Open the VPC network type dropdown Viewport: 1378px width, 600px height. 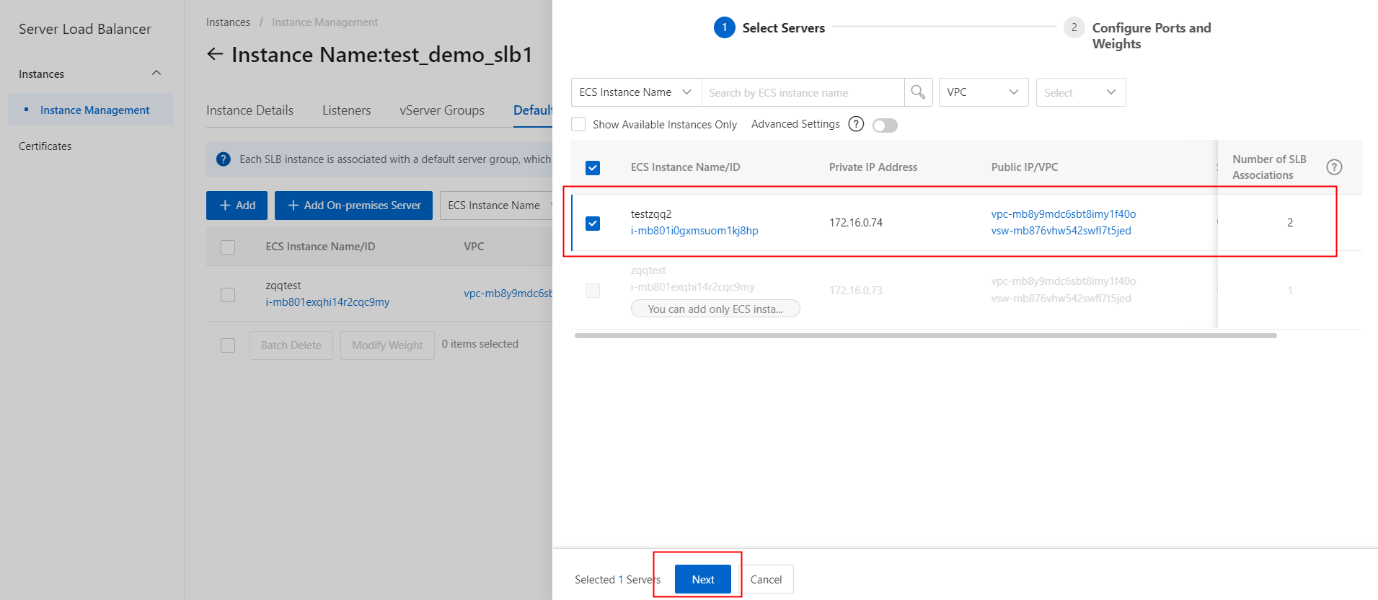pyautogui.click(x=984, y=92)
